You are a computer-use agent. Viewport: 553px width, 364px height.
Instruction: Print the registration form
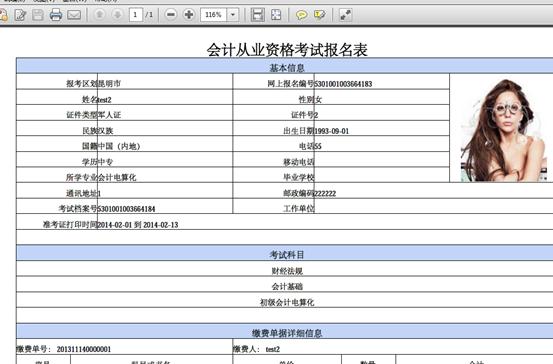[x=55, y=15]
